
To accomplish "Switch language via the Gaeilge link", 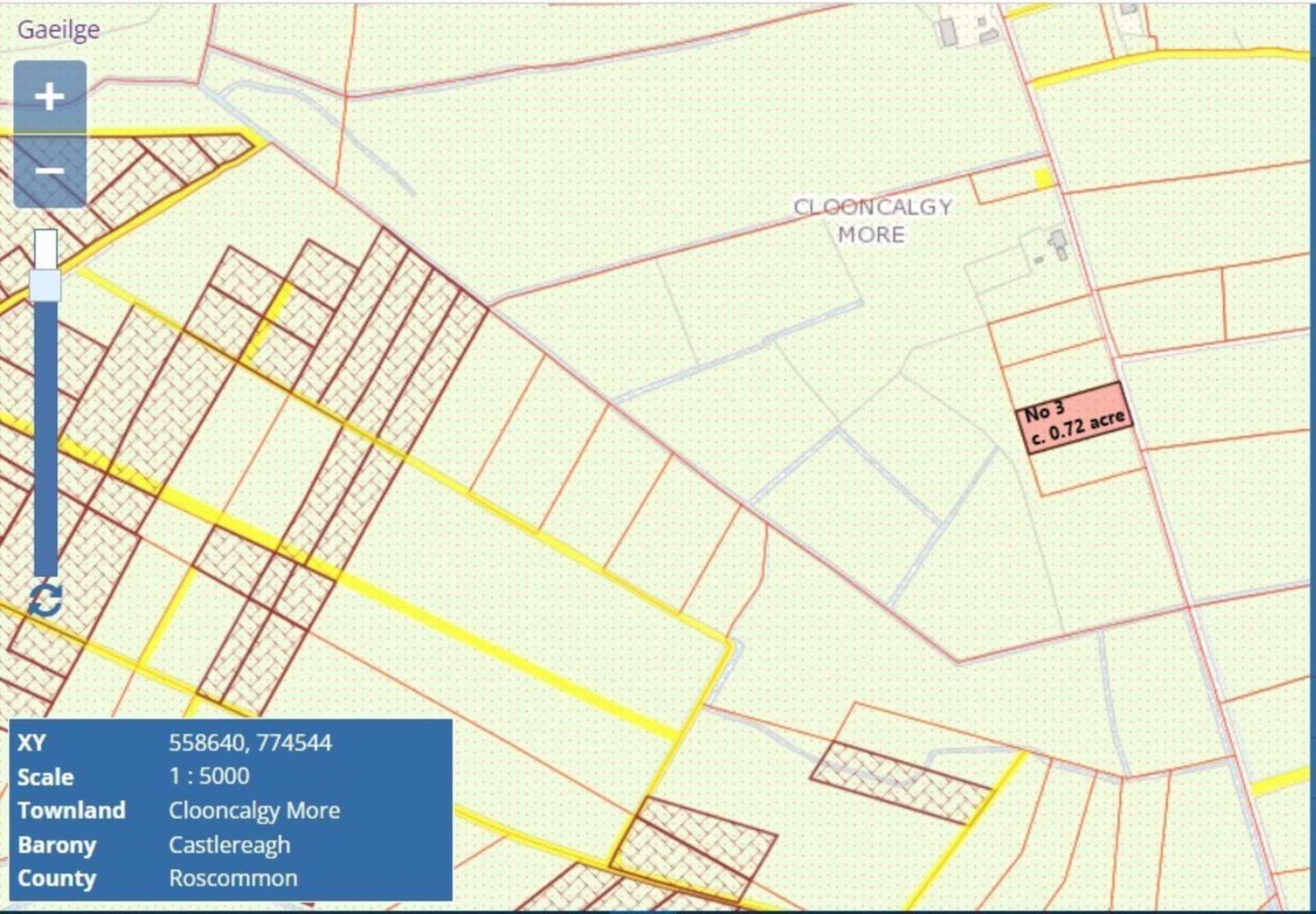I will click(58, 29).
